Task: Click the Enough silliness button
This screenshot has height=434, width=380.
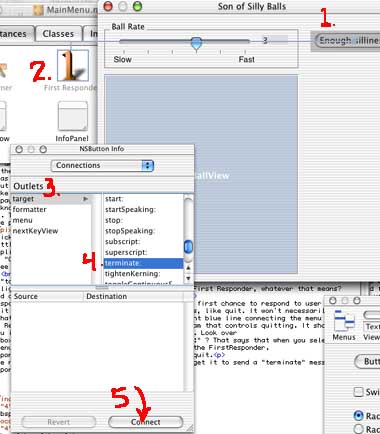Action: [x=347, y=41]
